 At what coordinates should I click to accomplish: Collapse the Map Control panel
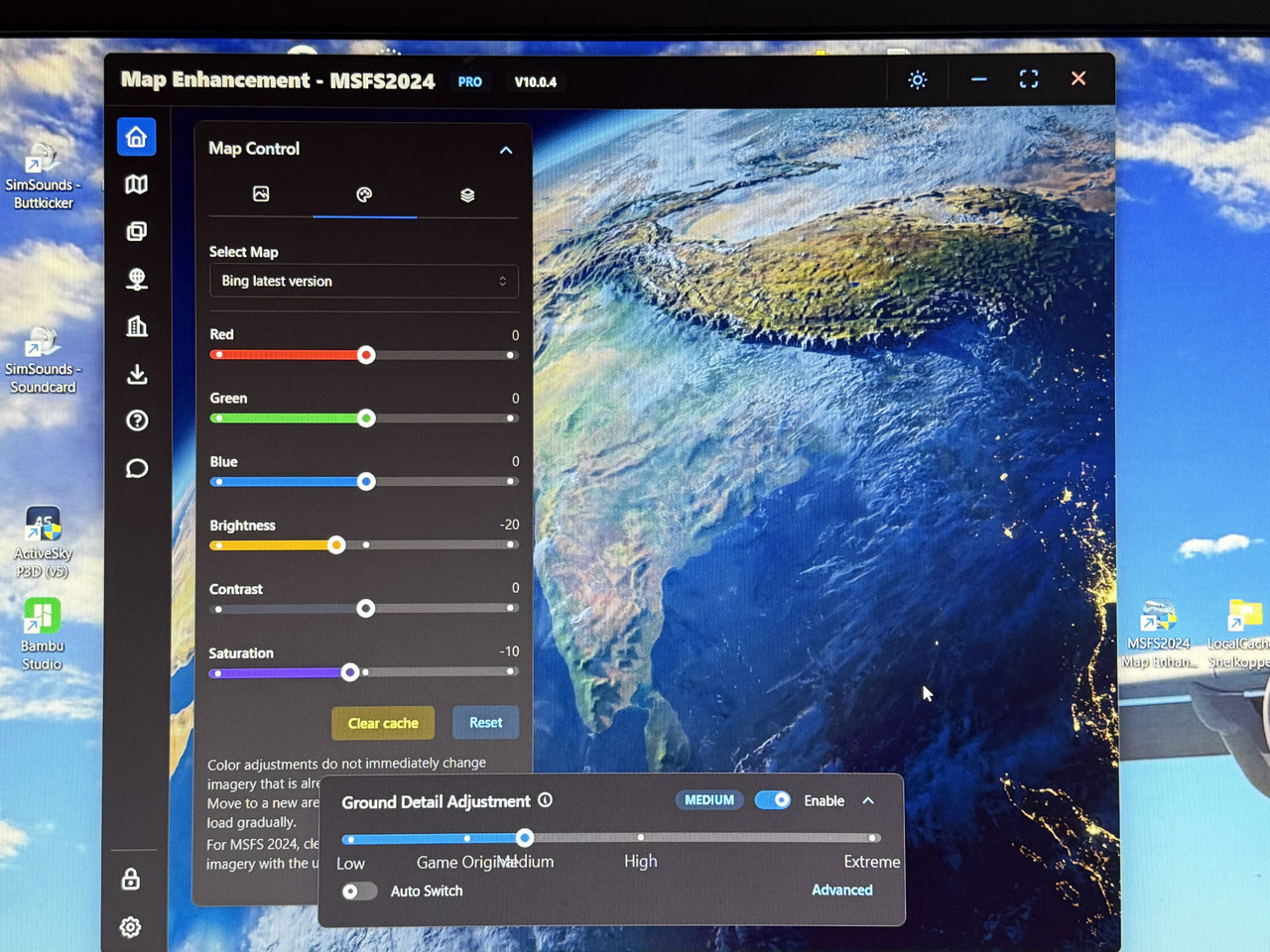pos(506,150)
